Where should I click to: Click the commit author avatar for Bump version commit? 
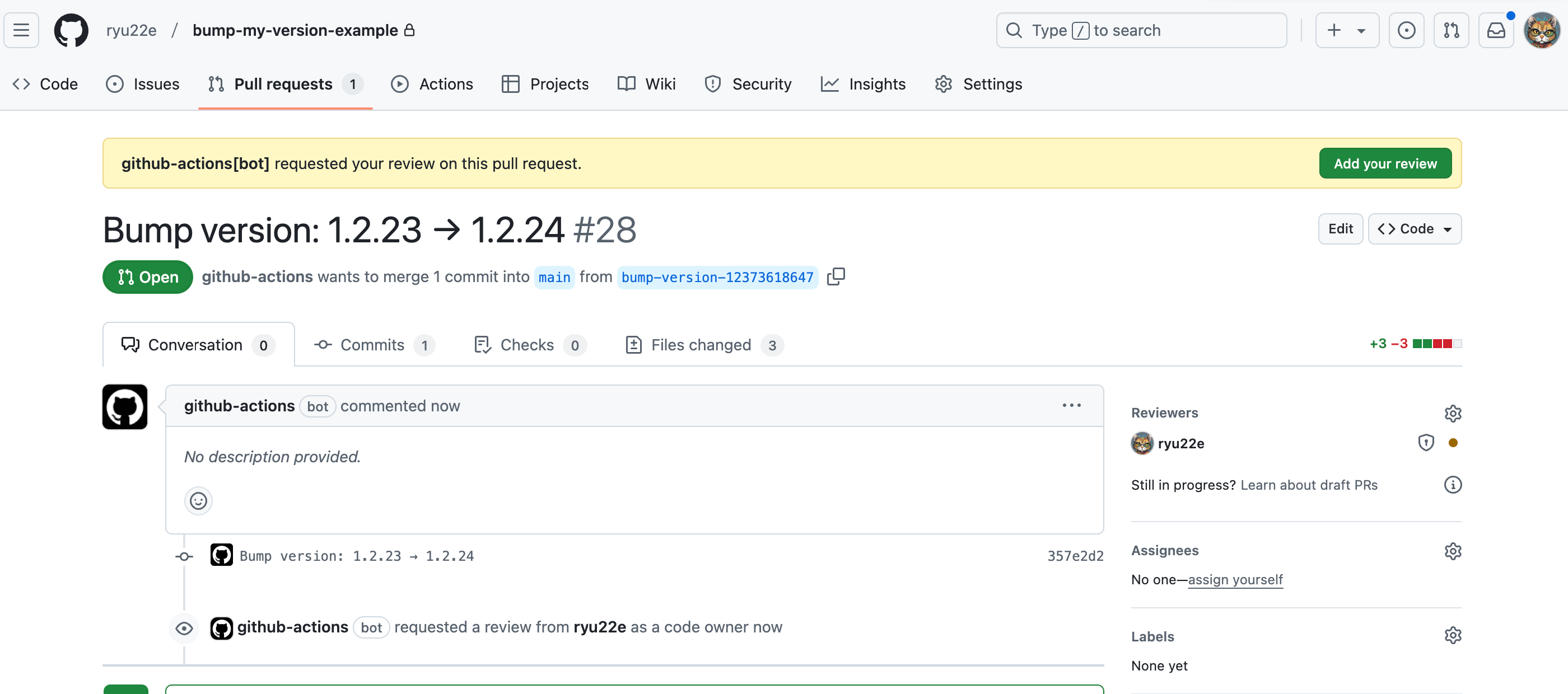tap(222, 555)
